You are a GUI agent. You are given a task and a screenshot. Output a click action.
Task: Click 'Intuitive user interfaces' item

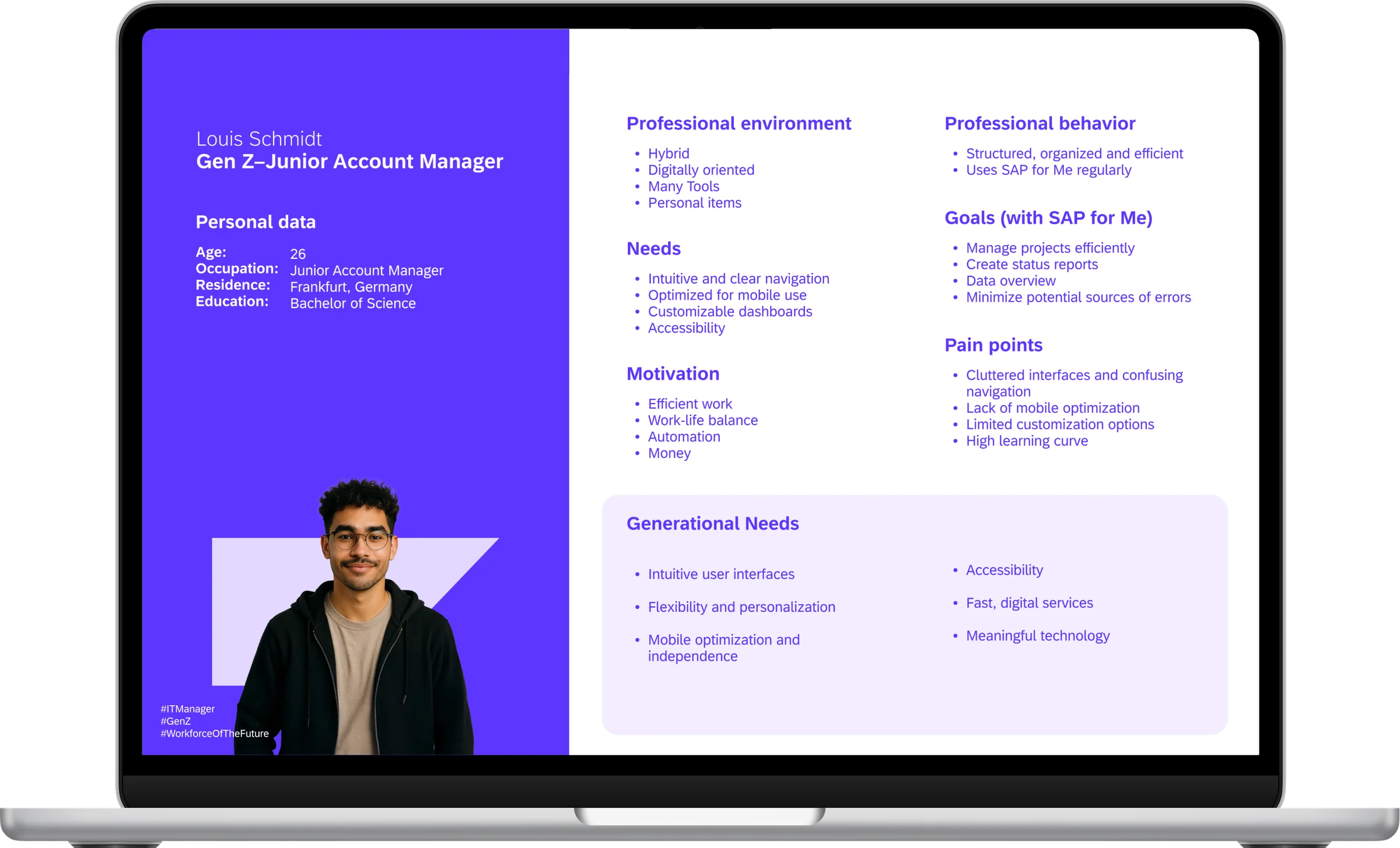(x=721, y=574)
